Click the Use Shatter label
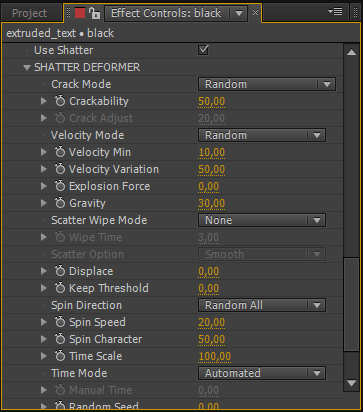Image resolution: width=363 pixels, height=412 pixels. (64, 50)
